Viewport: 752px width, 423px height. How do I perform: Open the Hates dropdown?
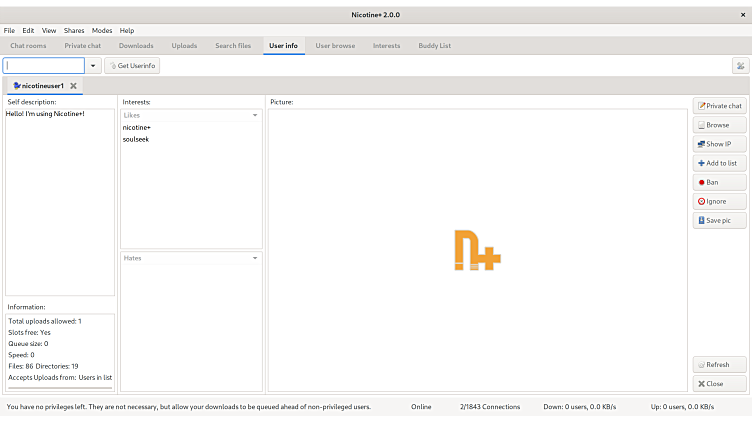point(255,258)
